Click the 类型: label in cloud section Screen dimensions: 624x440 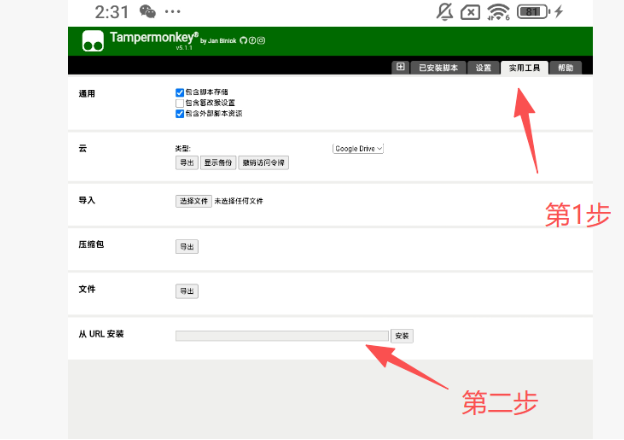[183, 148]
